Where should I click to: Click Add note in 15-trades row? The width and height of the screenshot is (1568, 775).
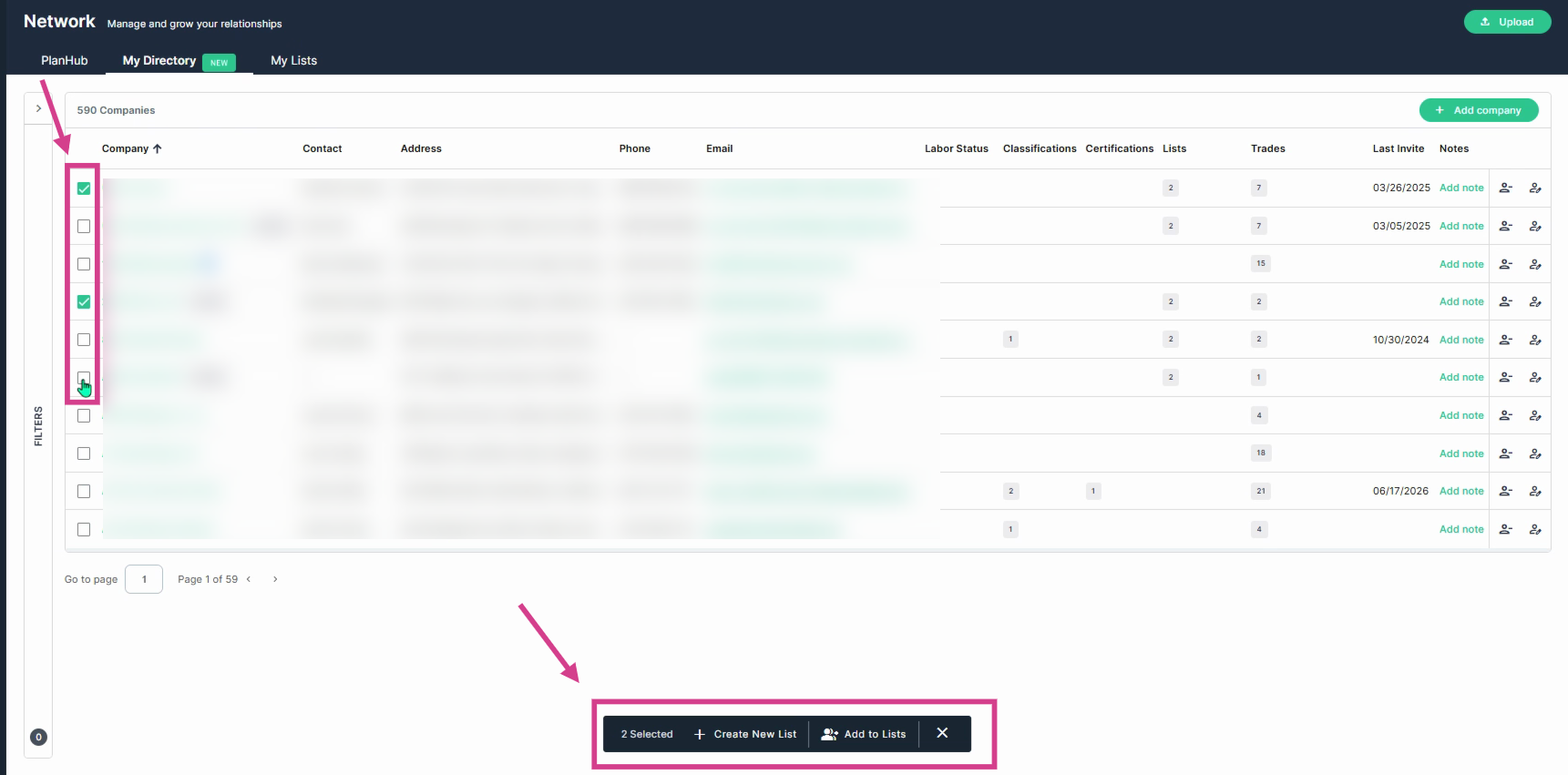click(x=1461, y=264)
